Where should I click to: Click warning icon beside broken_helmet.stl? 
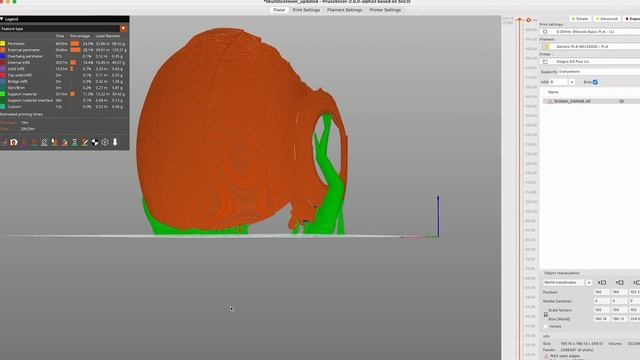(x=550, y=101)
